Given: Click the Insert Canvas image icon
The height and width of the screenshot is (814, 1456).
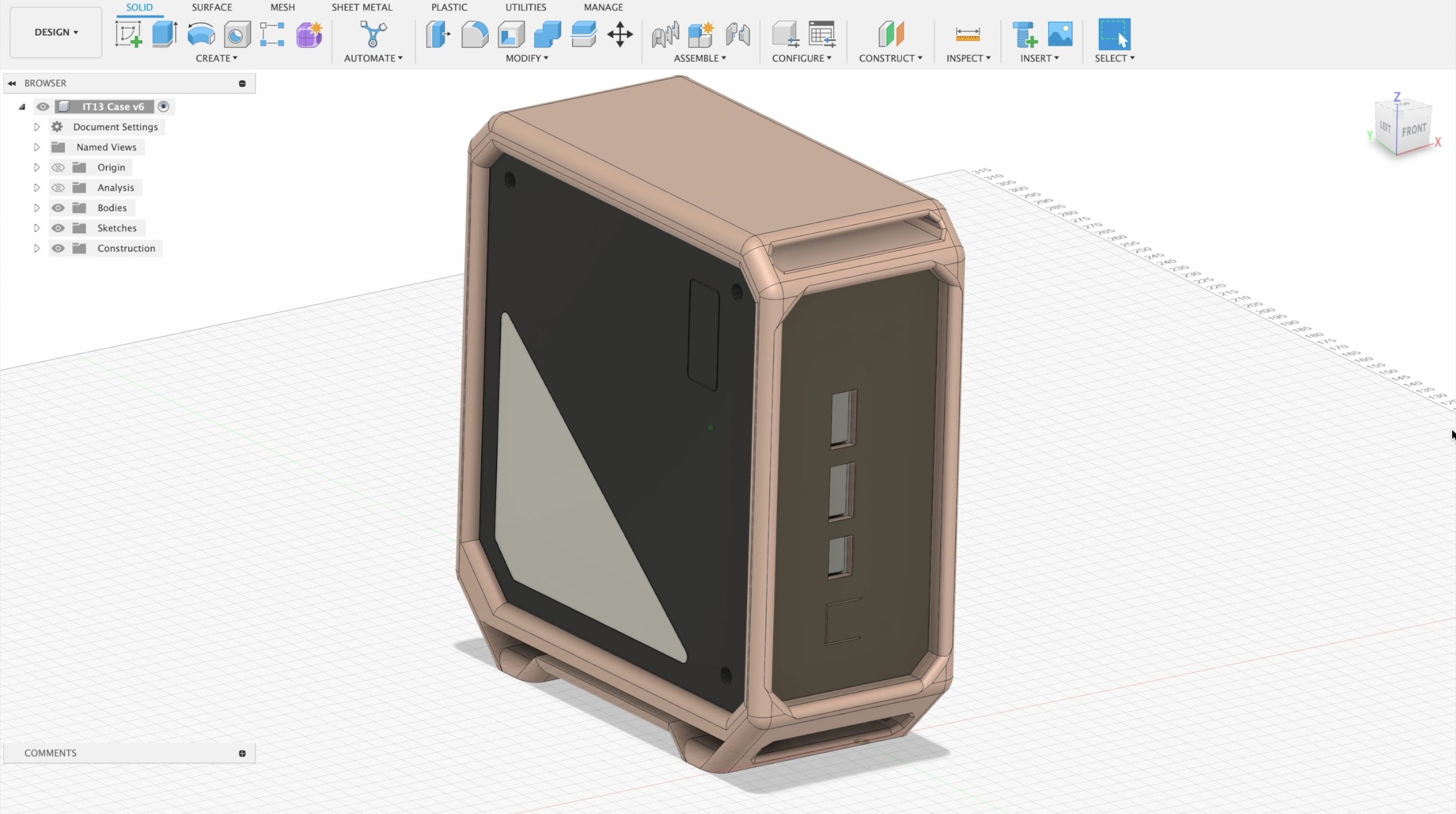Looking at the screenshot, I should (1060, 35).
